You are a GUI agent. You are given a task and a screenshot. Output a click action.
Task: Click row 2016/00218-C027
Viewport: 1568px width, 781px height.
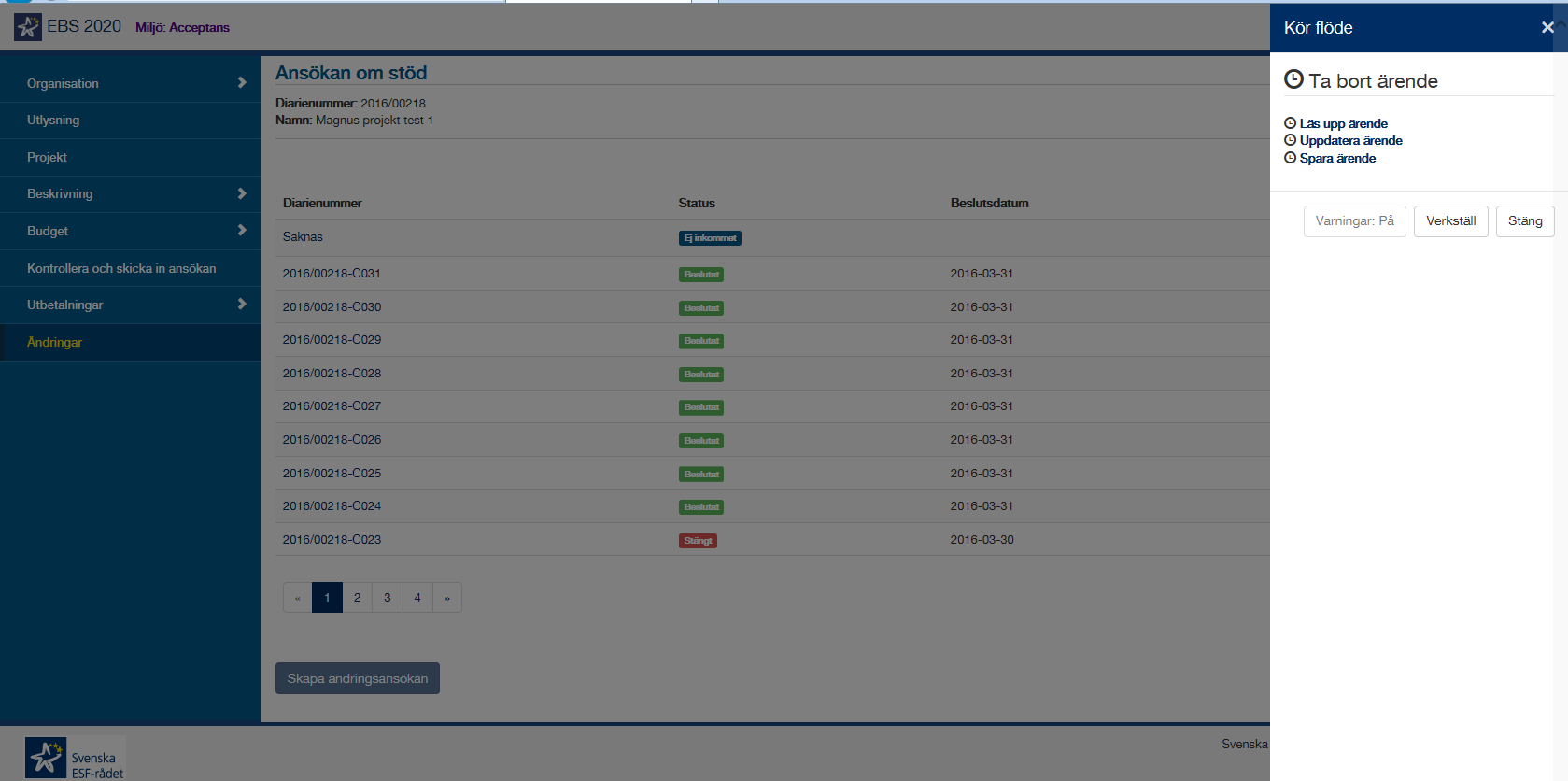click(772, 406)
